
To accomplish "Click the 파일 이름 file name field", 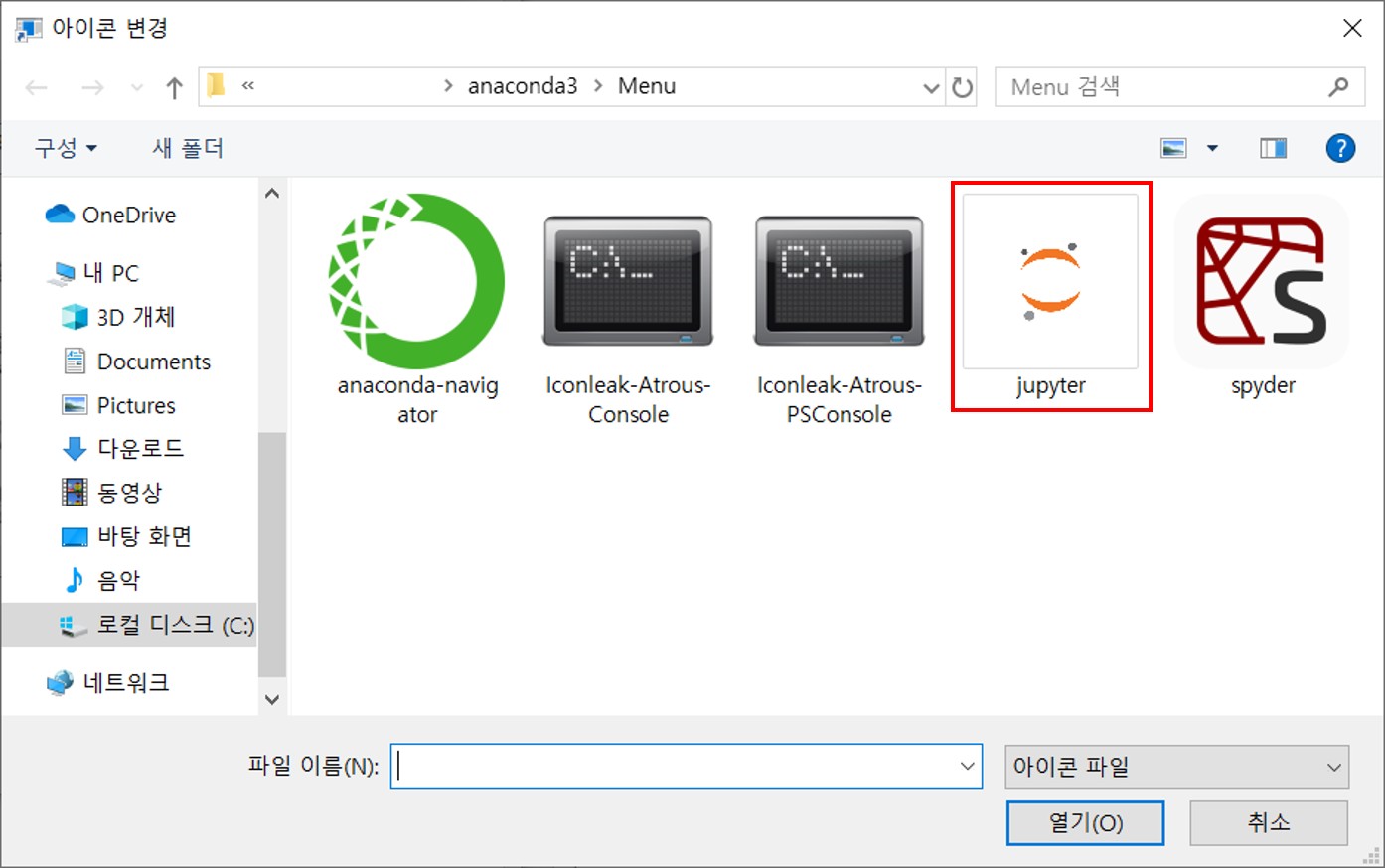I will (676, 767).
